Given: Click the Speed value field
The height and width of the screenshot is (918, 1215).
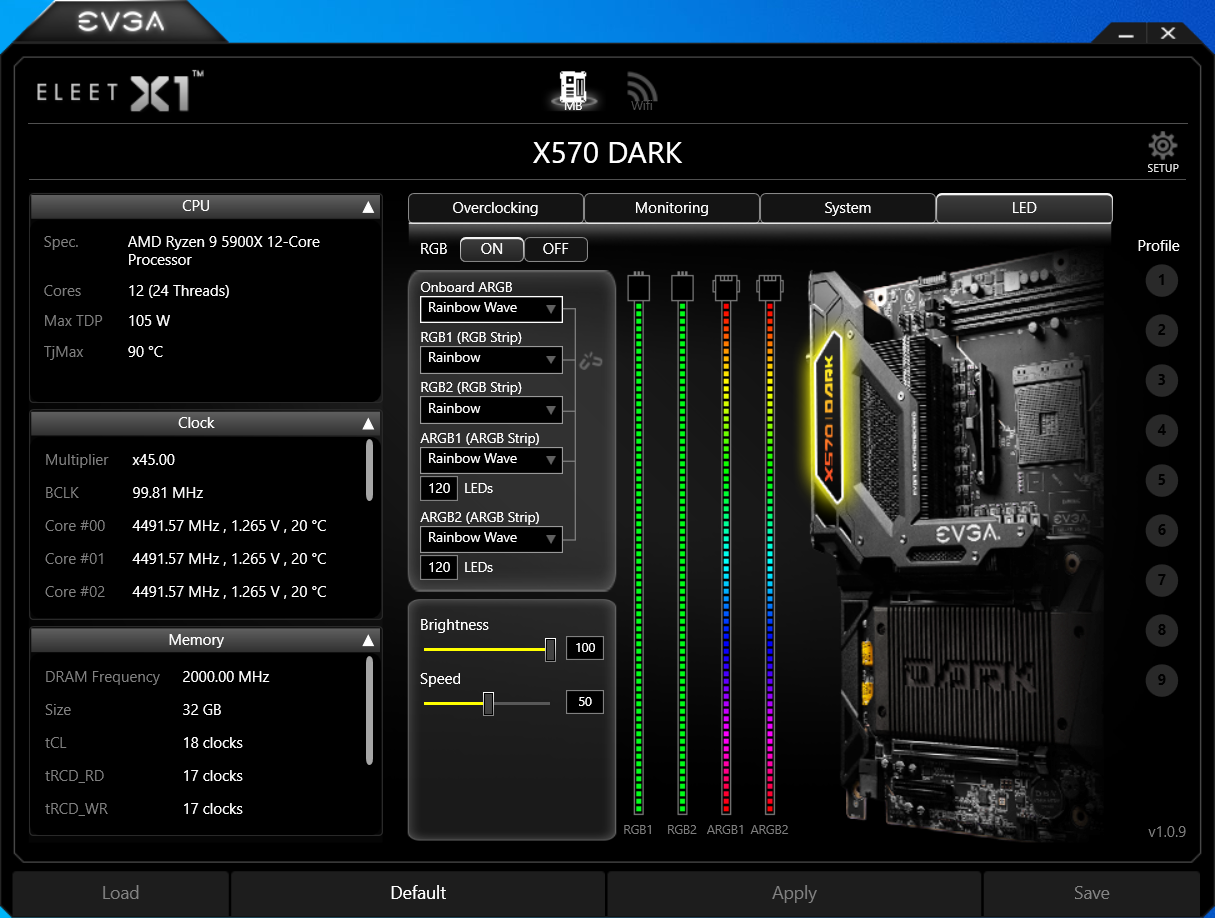Looking at the screenshot, I should pos(585,702).
